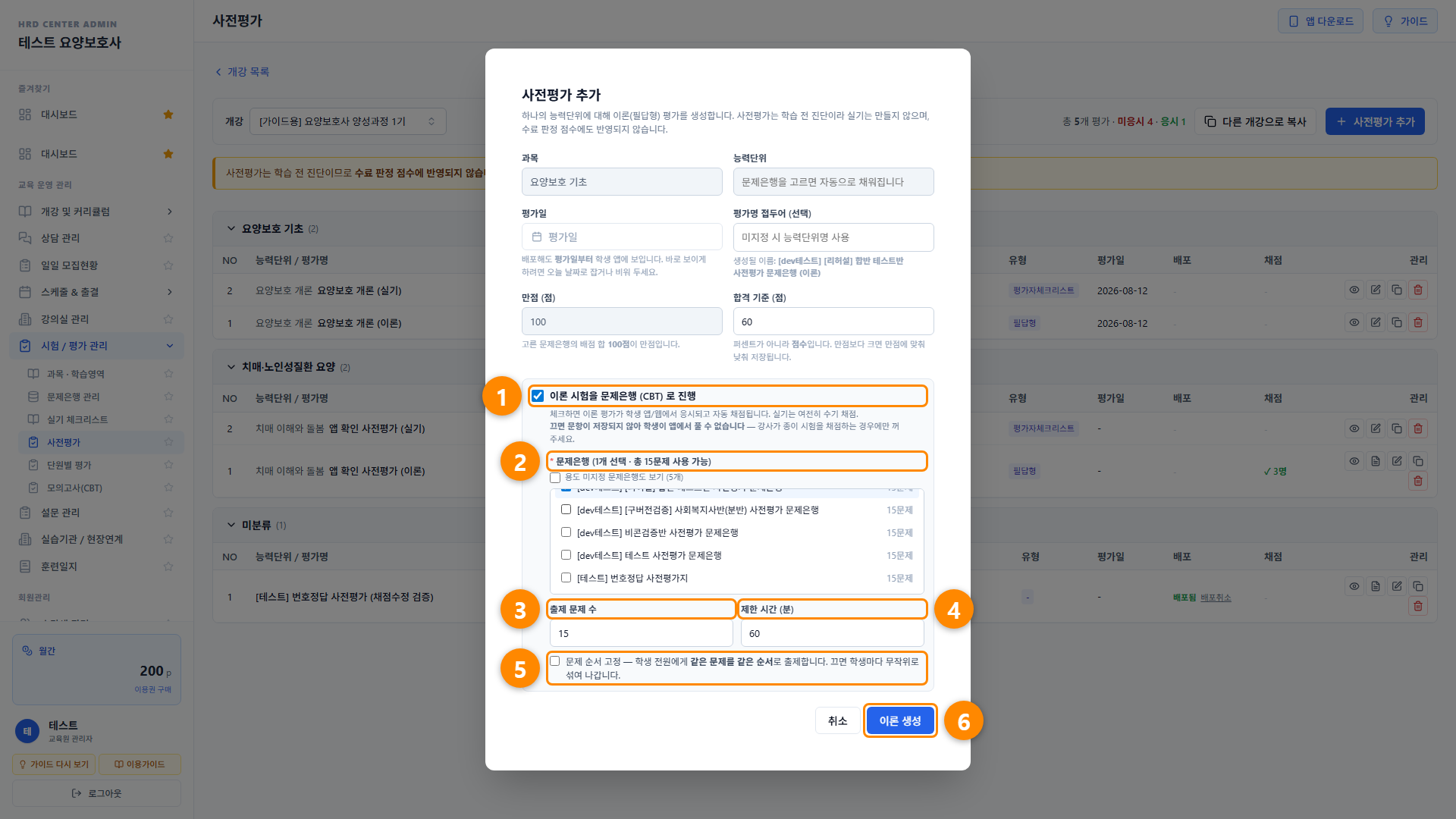Click calendar icon in 평가일 field

click(537, 237)
